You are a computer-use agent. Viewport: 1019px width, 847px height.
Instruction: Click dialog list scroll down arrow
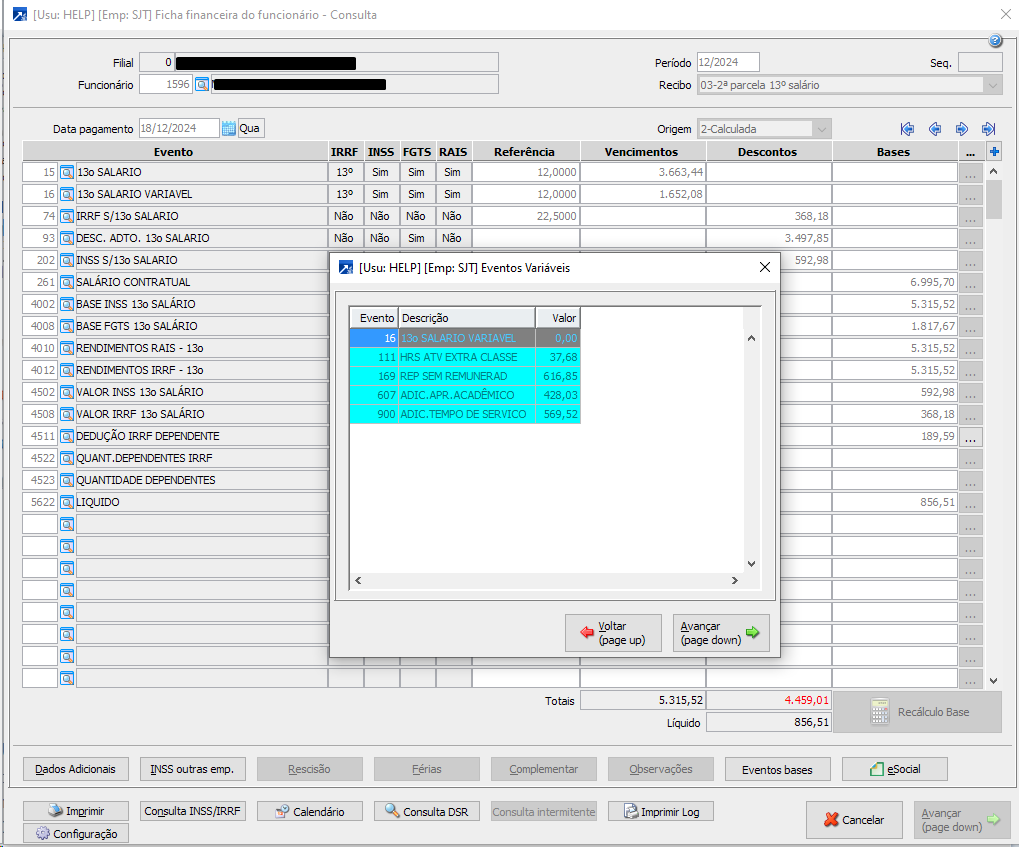751,564
